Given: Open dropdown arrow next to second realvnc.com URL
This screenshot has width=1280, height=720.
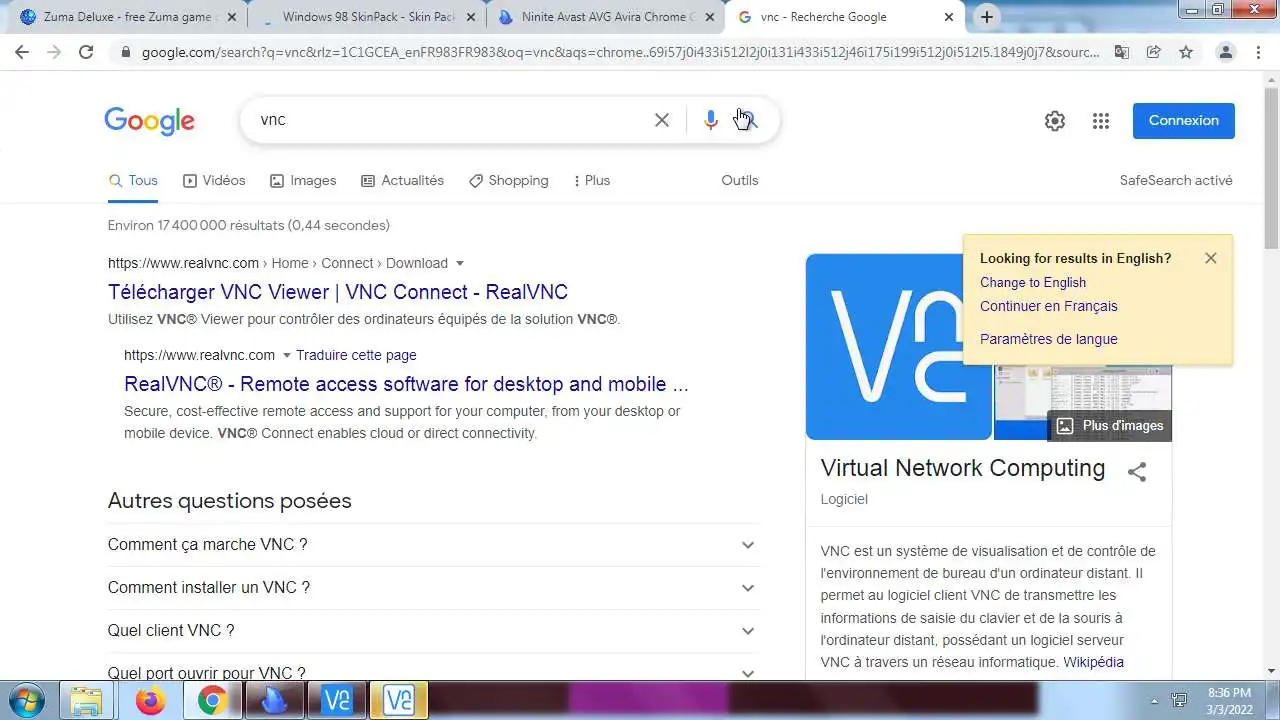Looking at the screenshot, I should click(x=286, y=355).
